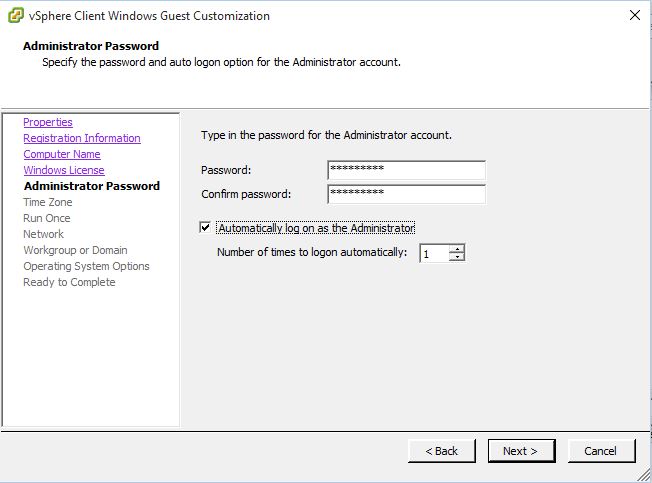652x483 pixels.
Task: Click the vSphere Client title bar icon
Action: pyautogui.click(x=15, y=16)
